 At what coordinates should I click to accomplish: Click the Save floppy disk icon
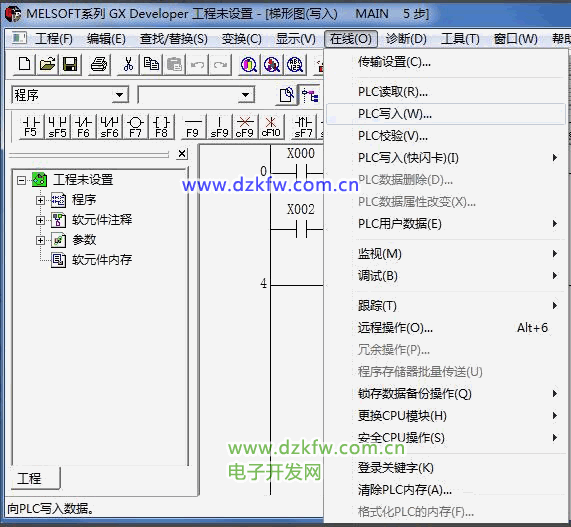(x=70, y=64)
